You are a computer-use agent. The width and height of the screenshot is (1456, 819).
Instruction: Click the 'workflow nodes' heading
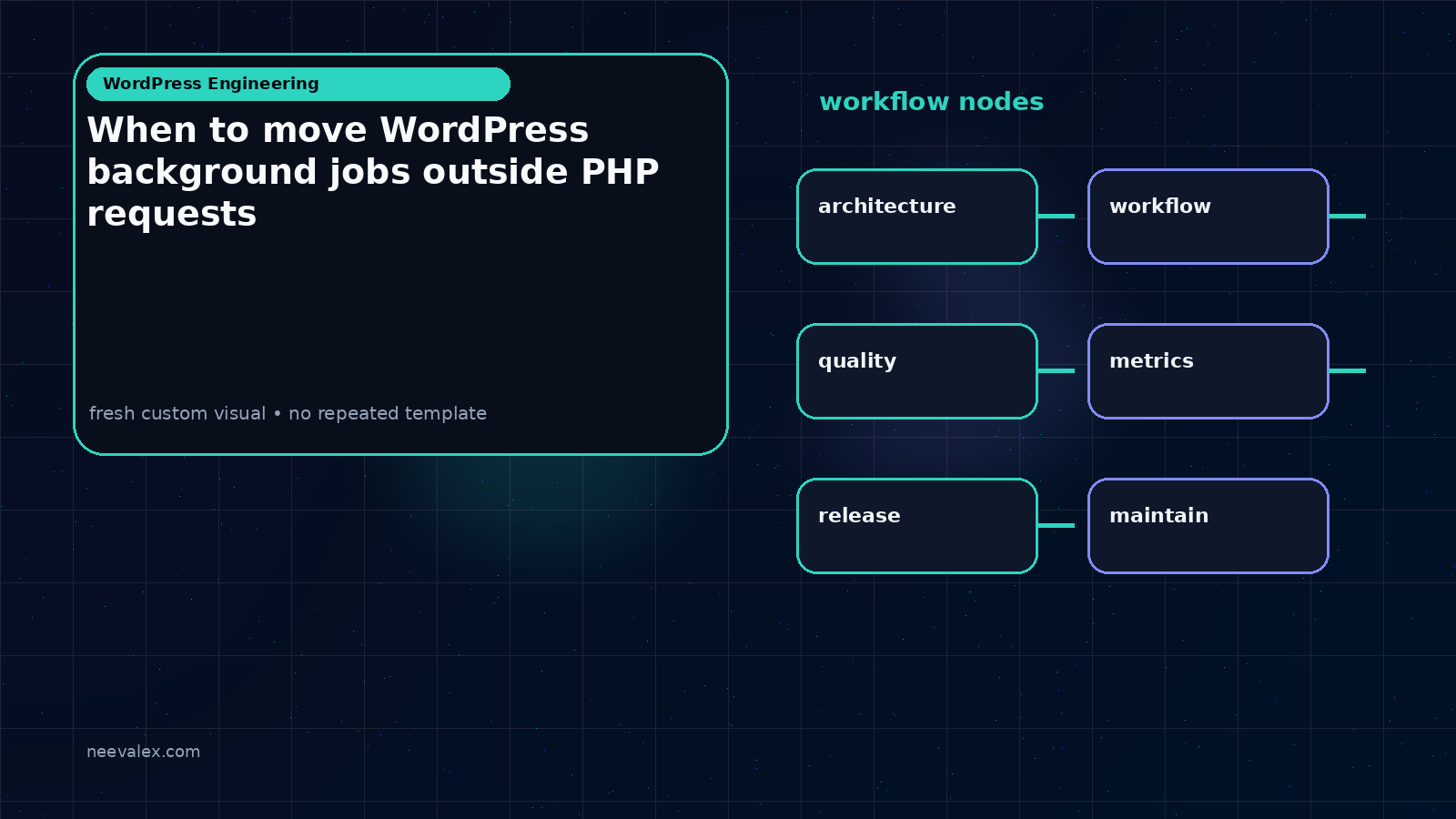[x=931, y=102]
